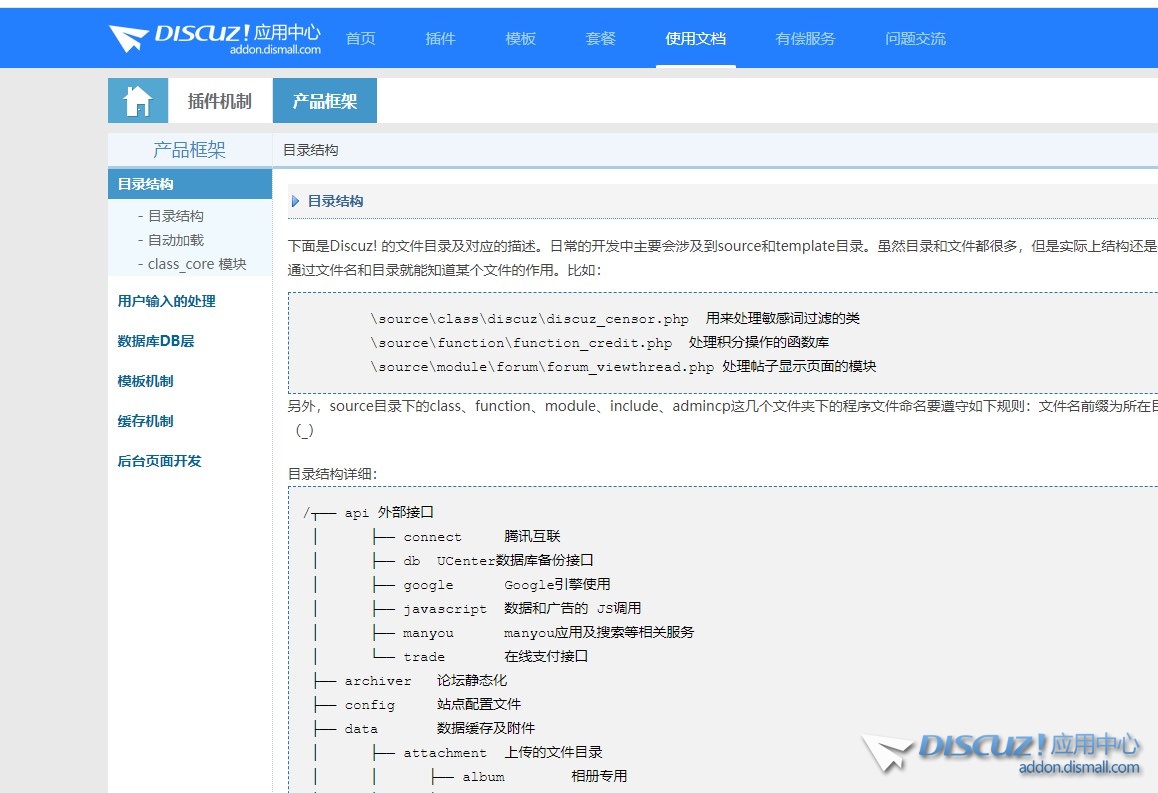
Task: Switch to the 产品框架 tab
Action: (x=325, y=100)
